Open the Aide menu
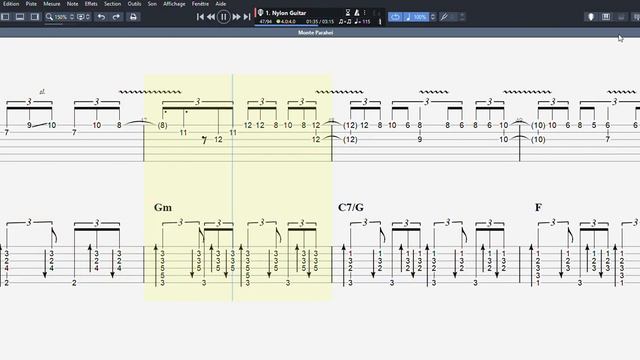The width and height of the screenshot is (640, 360). [x=221, y=4]
